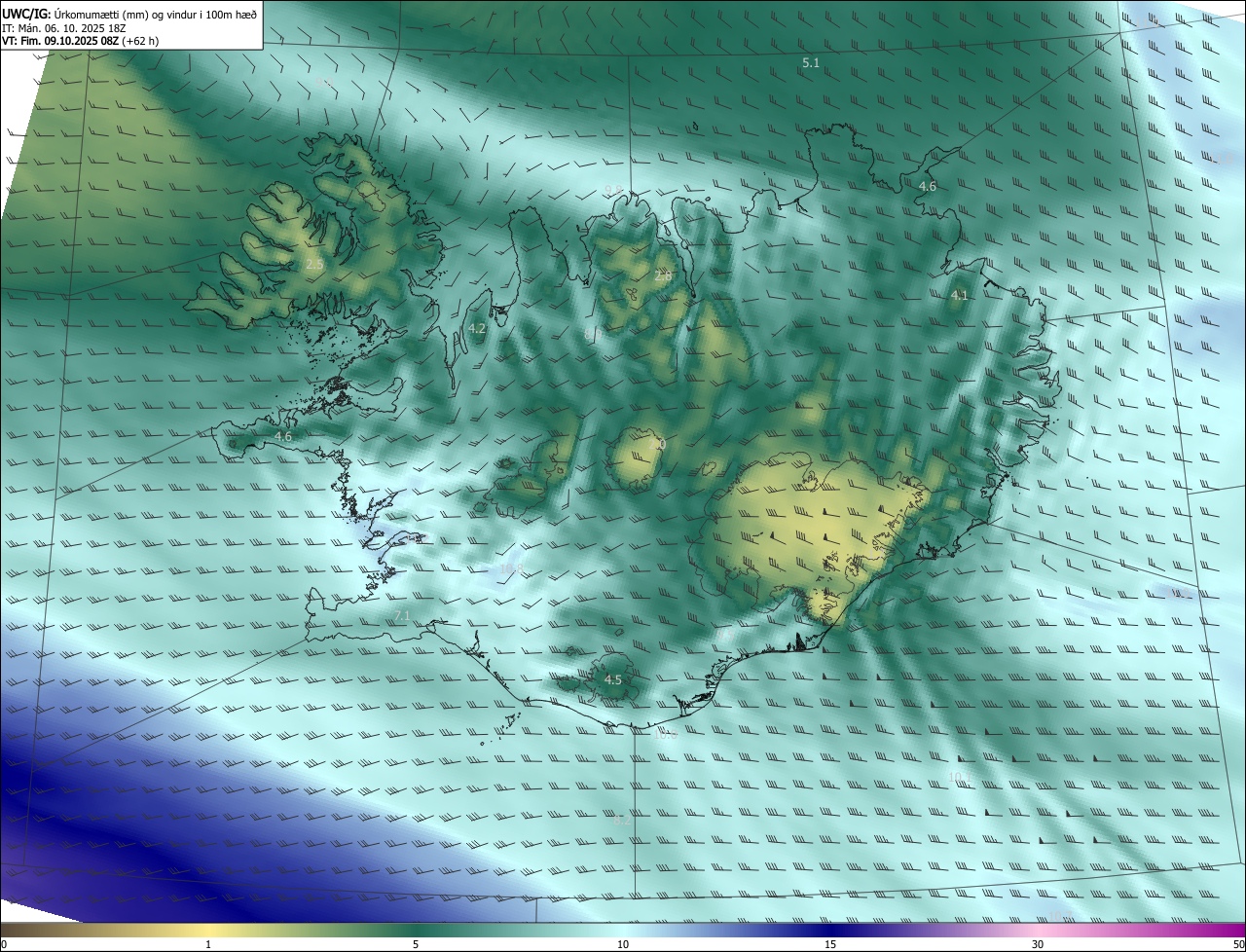Click the dark navy colorbar segment above the 15 tick
Viewport: 1246px width, 952px height.
(830, 930)
